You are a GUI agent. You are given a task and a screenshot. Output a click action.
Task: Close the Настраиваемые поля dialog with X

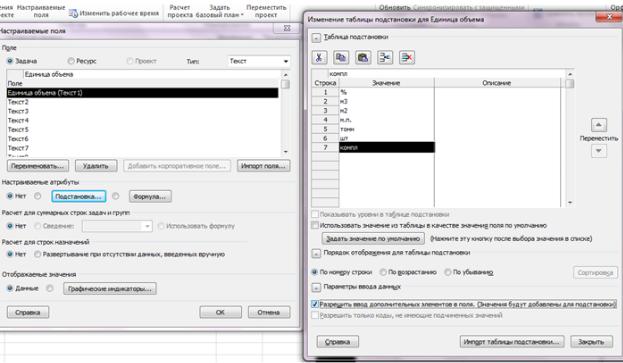287,29
